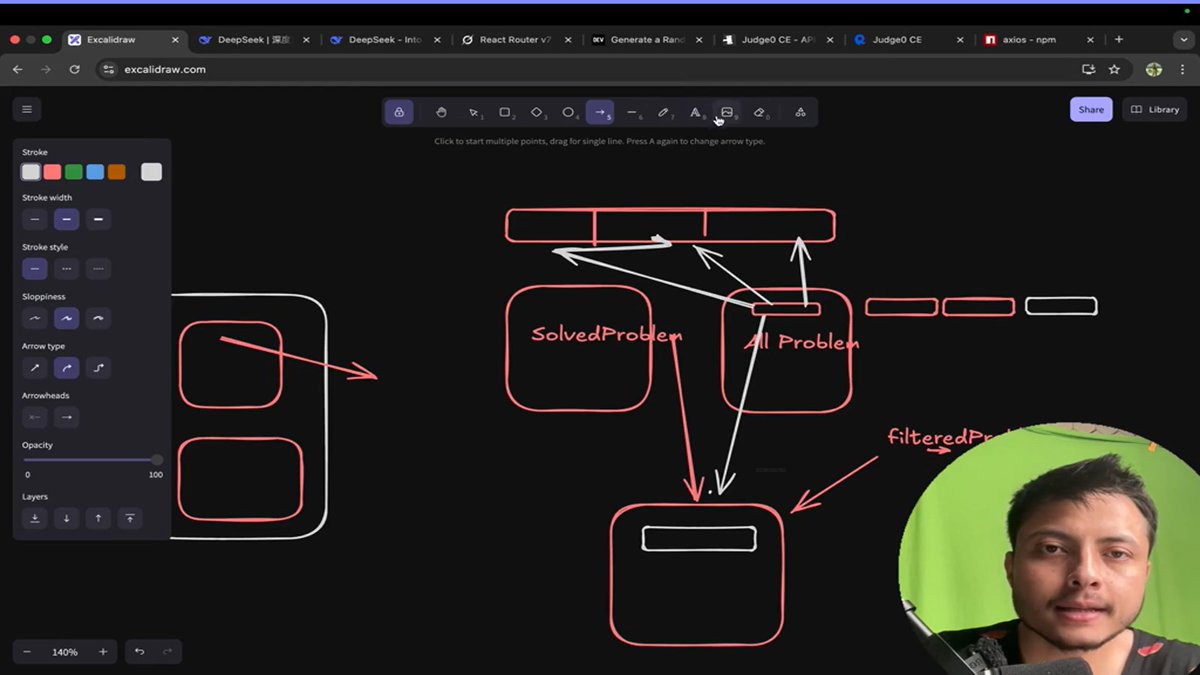
Task: Select the Rectangle tool
Action: 505,112
